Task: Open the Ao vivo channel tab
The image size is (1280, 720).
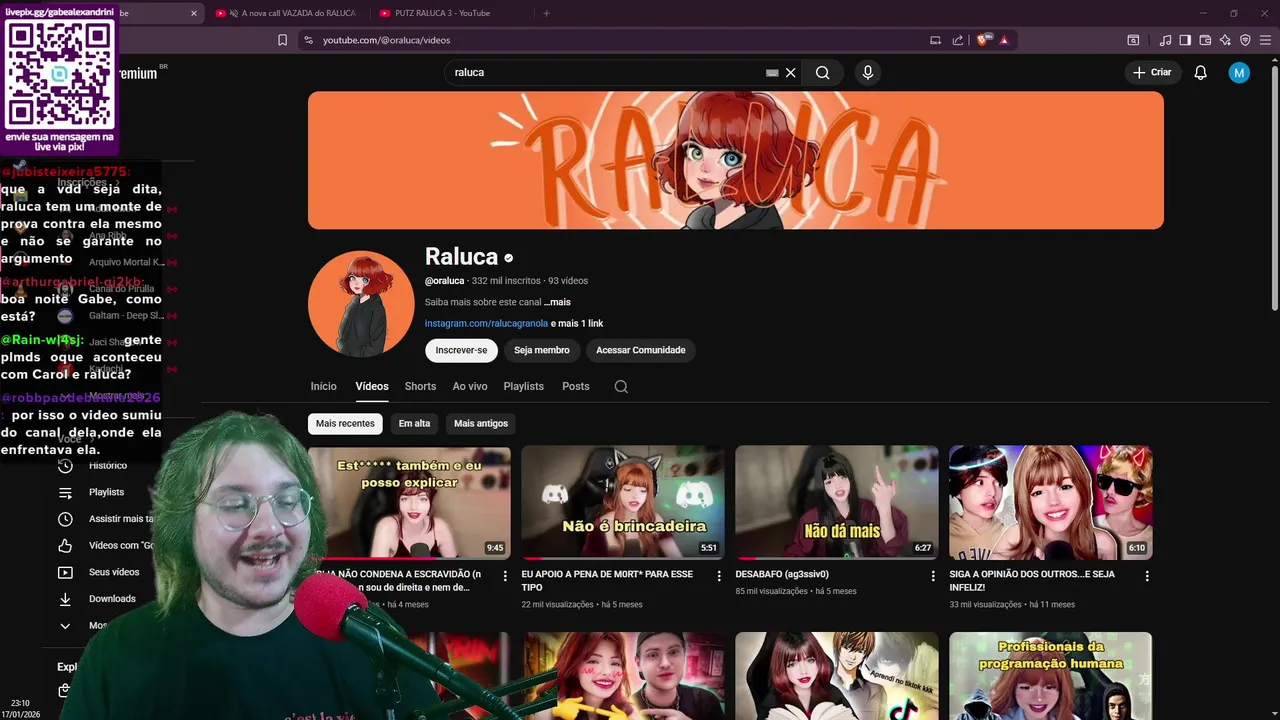Action: point(470,386)
